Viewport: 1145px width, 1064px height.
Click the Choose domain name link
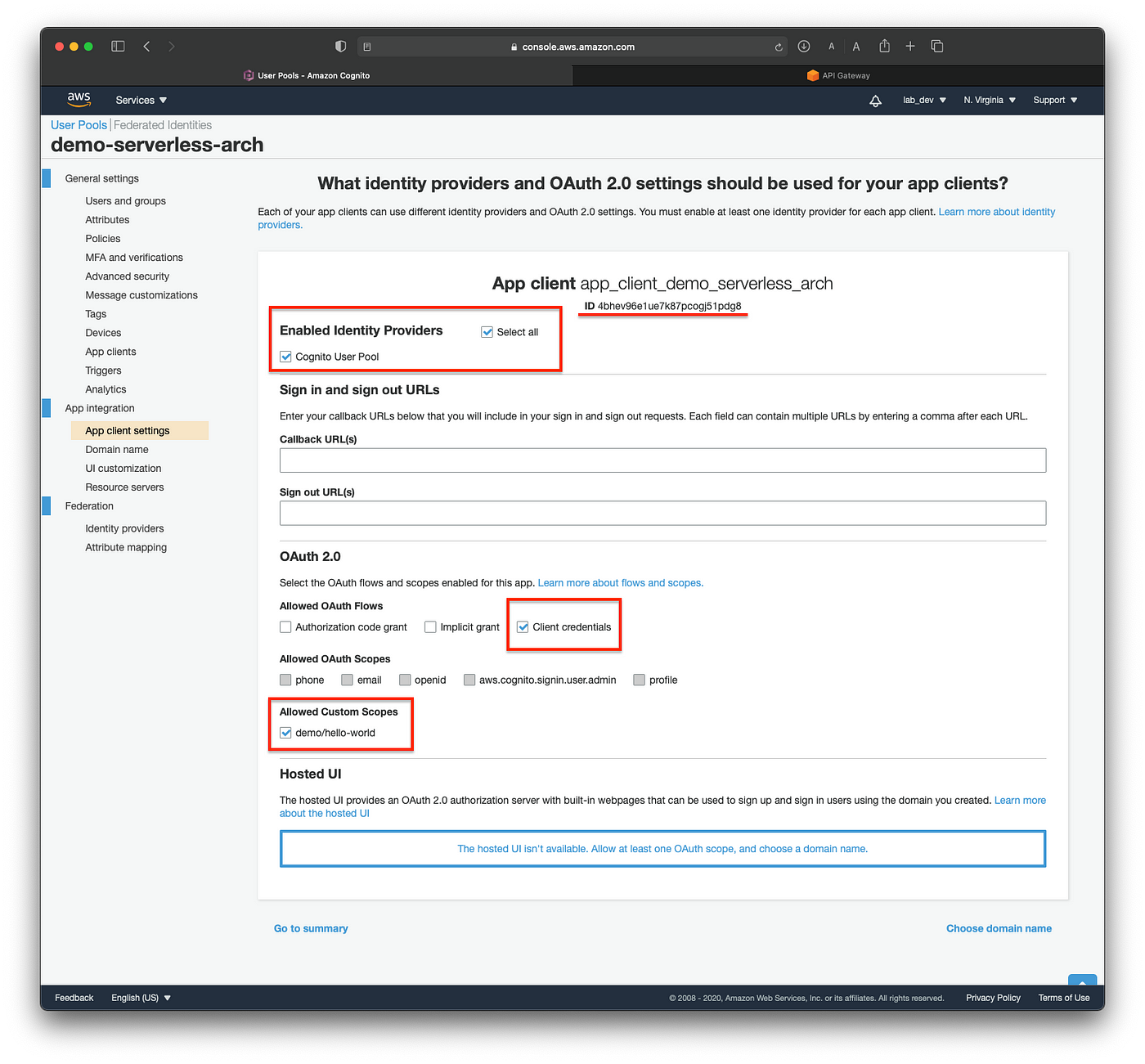pos(999,928)
